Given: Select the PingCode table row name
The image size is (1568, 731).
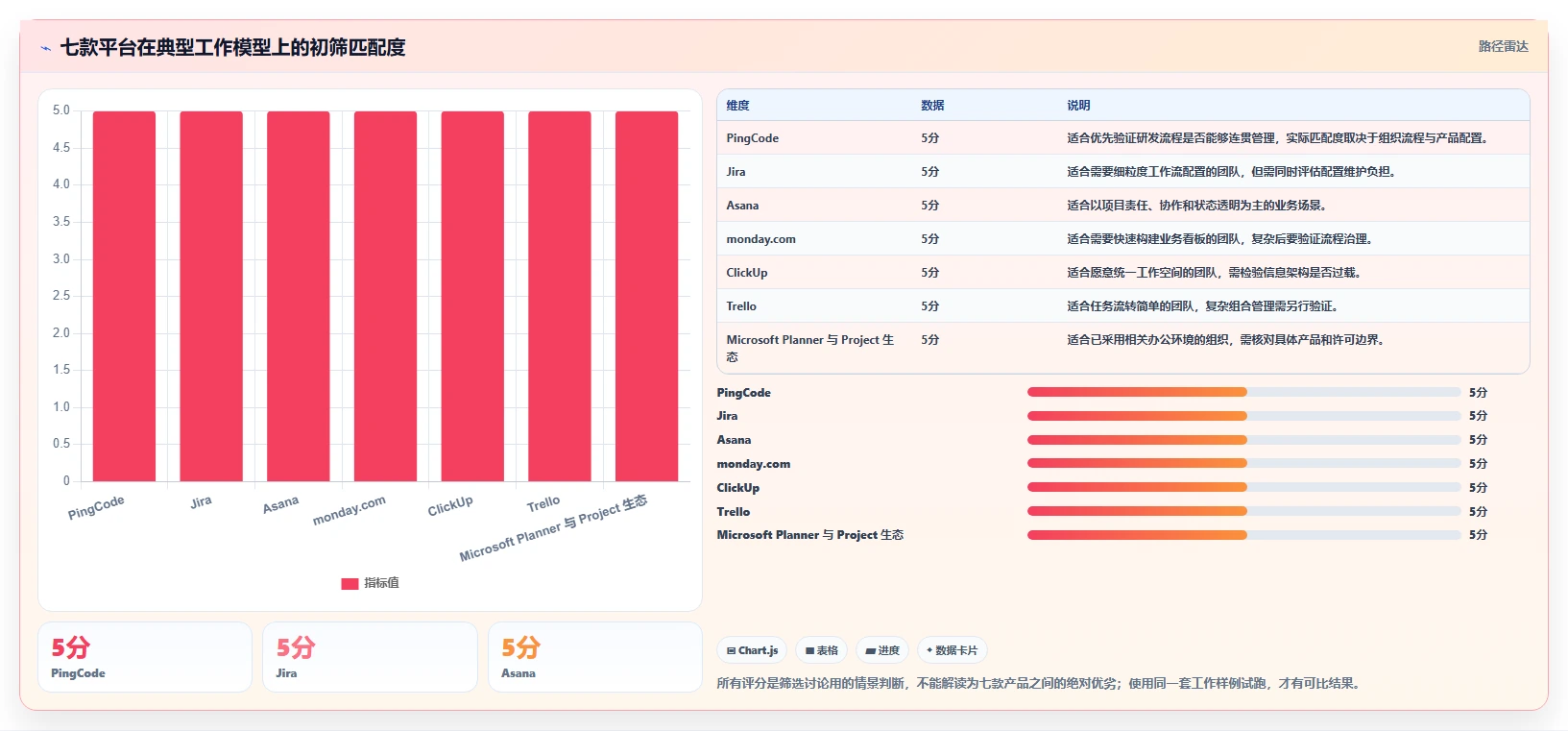Looking at the screenshot, I should point(752,138).
